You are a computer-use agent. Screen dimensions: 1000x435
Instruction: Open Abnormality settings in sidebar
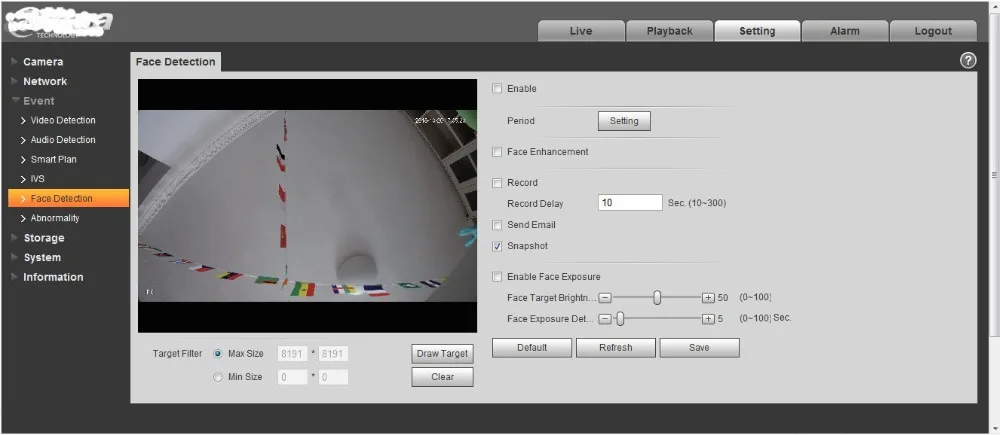tap(55, 218)
